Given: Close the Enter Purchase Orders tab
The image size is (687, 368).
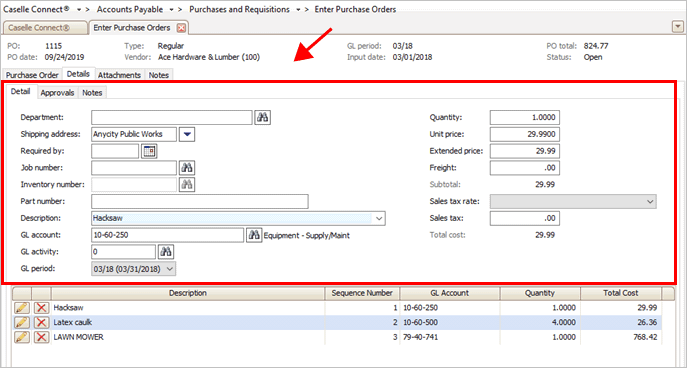Looking at the screenshot, I should point(181,28).
